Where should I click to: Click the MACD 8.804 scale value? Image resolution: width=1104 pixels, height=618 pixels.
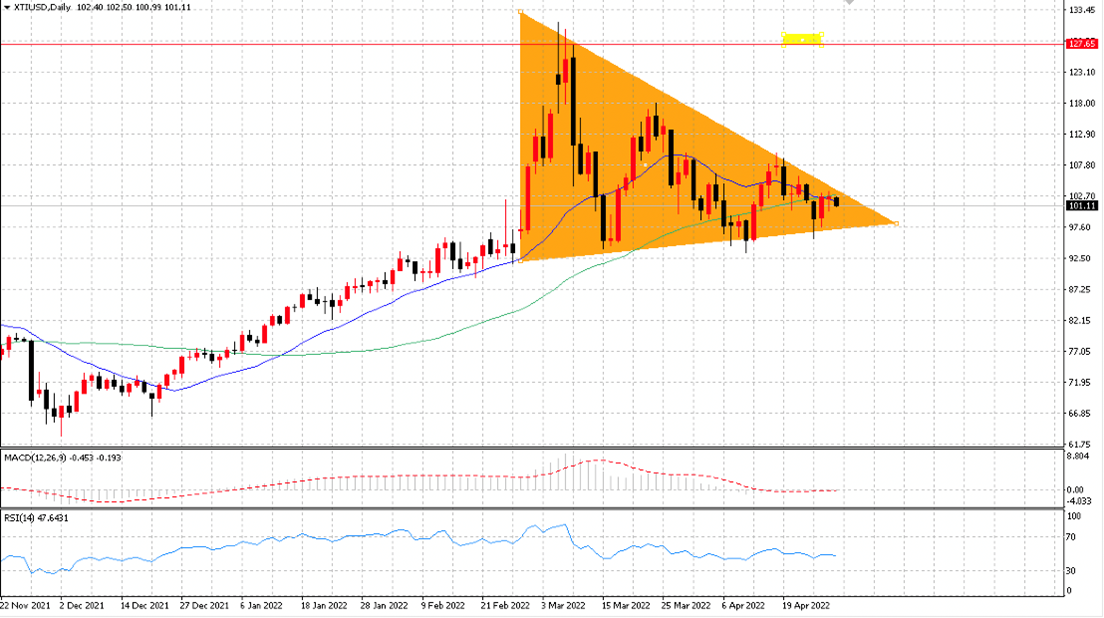tap(1079, 456)
